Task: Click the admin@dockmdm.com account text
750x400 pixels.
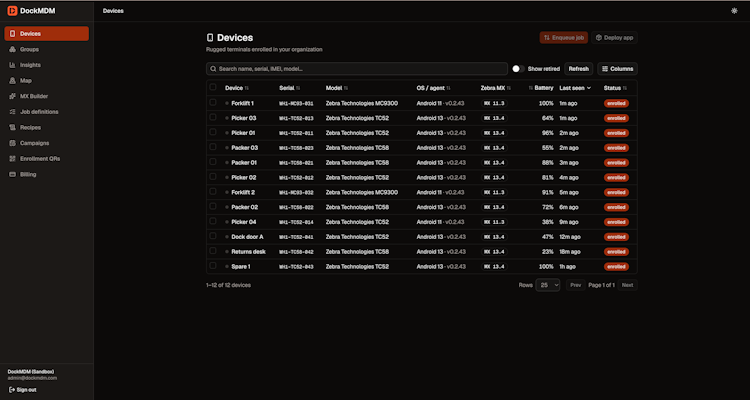Action: pos(32,378)
